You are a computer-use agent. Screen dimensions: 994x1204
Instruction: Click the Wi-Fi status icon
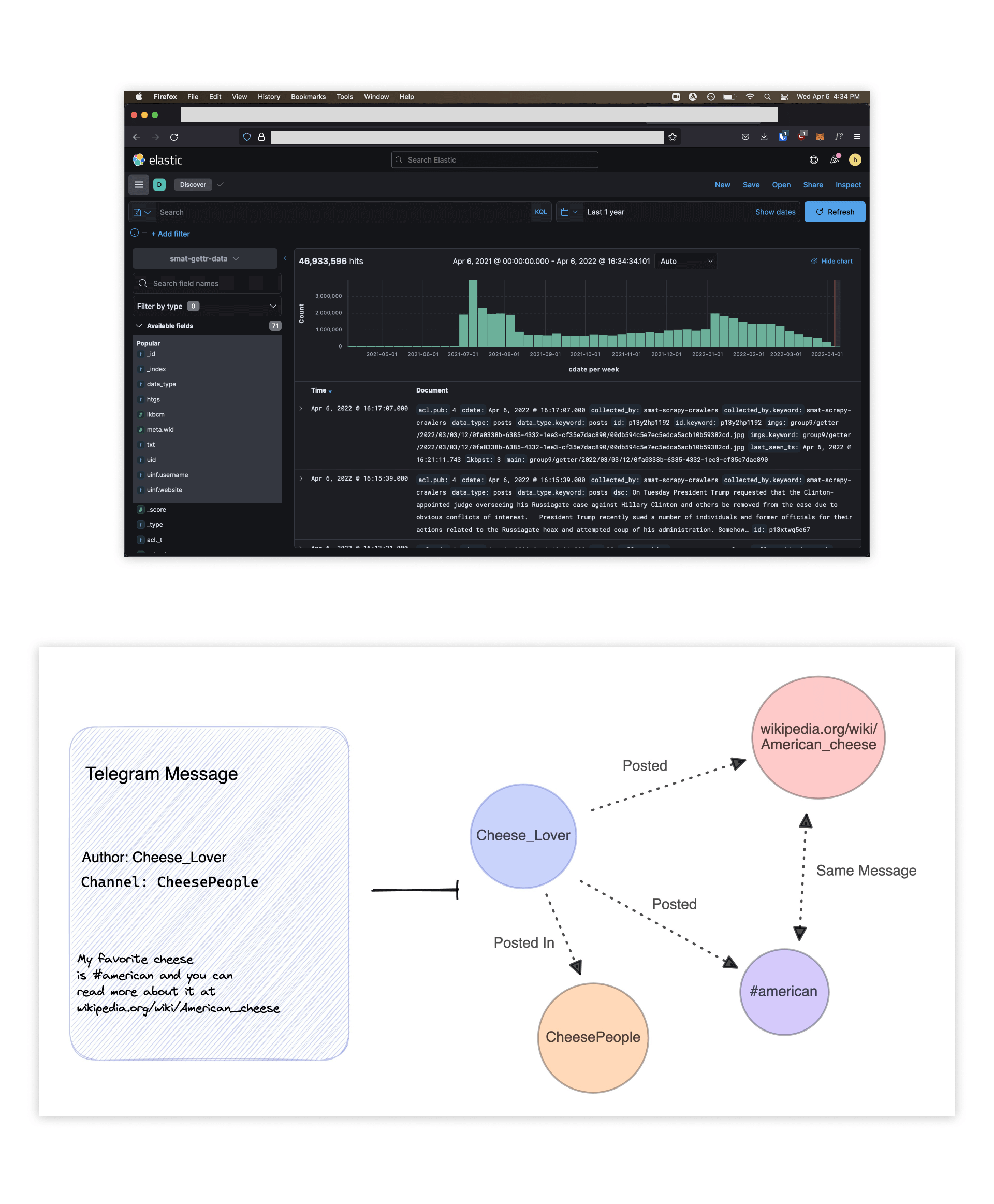[x=750, y=97]
